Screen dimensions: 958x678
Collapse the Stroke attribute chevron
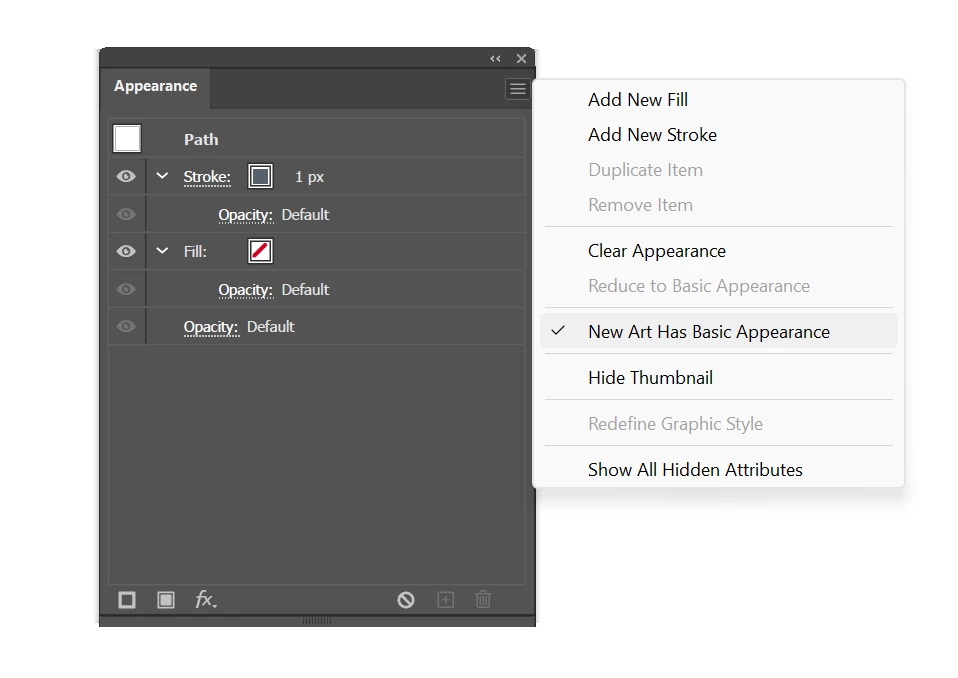[162, 176]
